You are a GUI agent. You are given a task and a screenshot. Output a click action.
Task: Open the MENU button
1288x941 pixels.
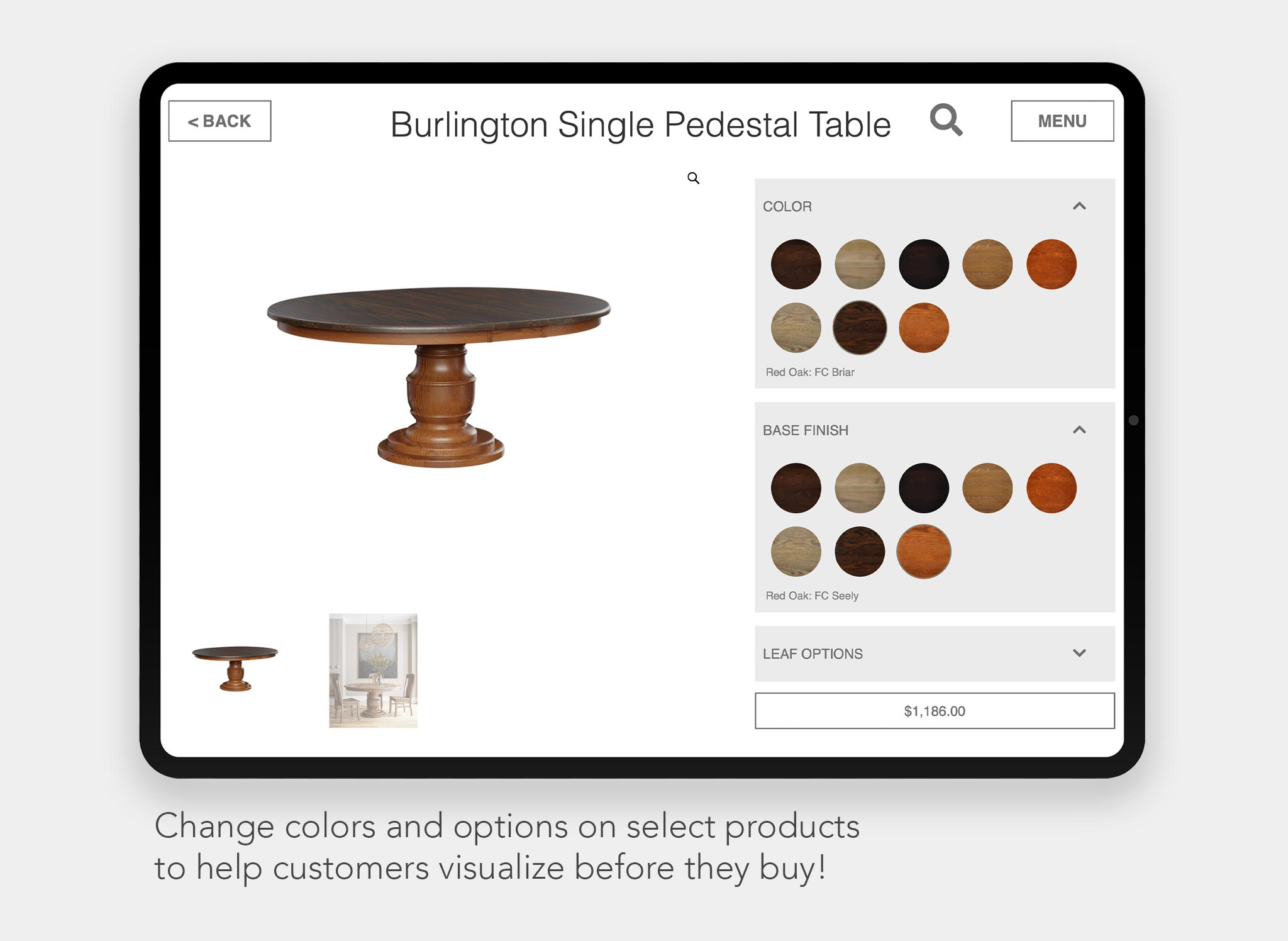click(x=1062, y=121)
